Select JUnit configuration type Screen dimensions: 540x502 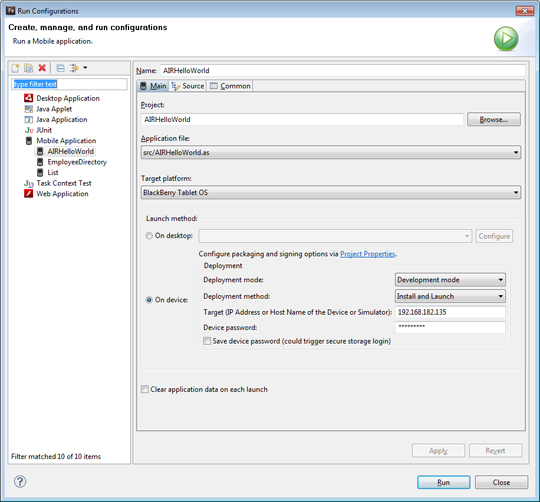44,130
